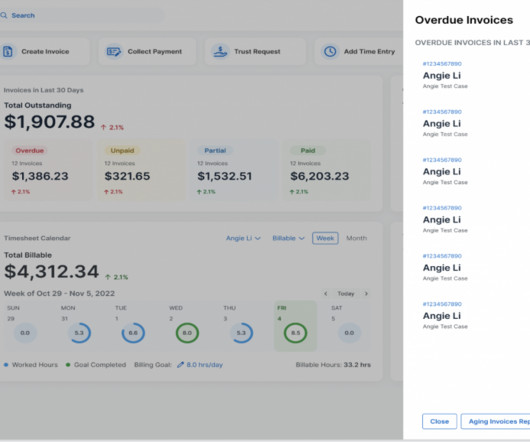Select the Paid invoices card
Viewport: 530px width, 442px height.
[327, 171]
